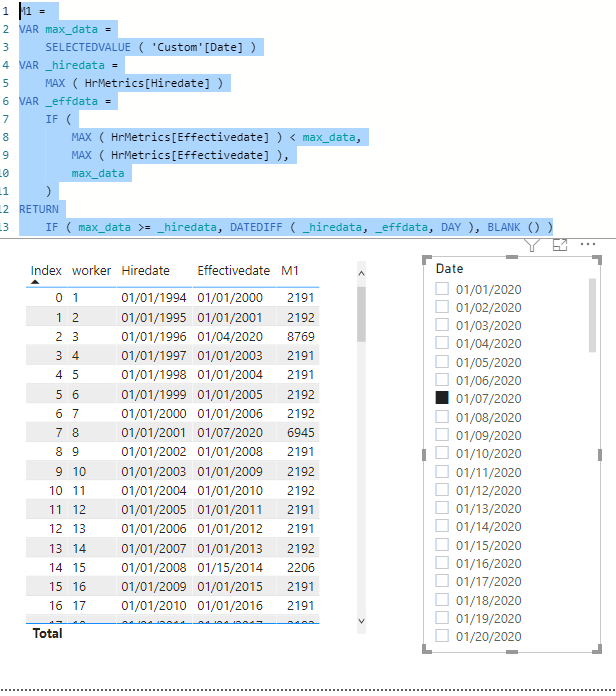
Task: Click formula line number 13
Action: [x=4, y=227]
